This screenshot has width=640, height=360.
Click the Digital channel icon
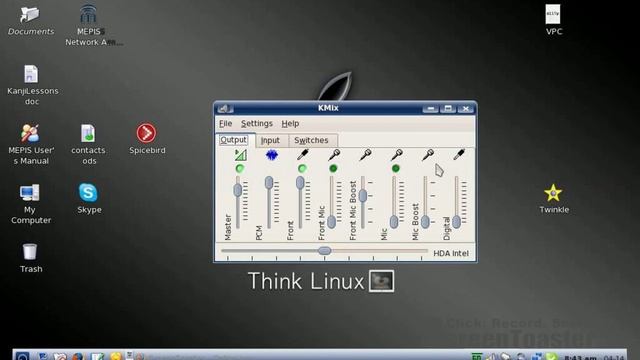459,154
